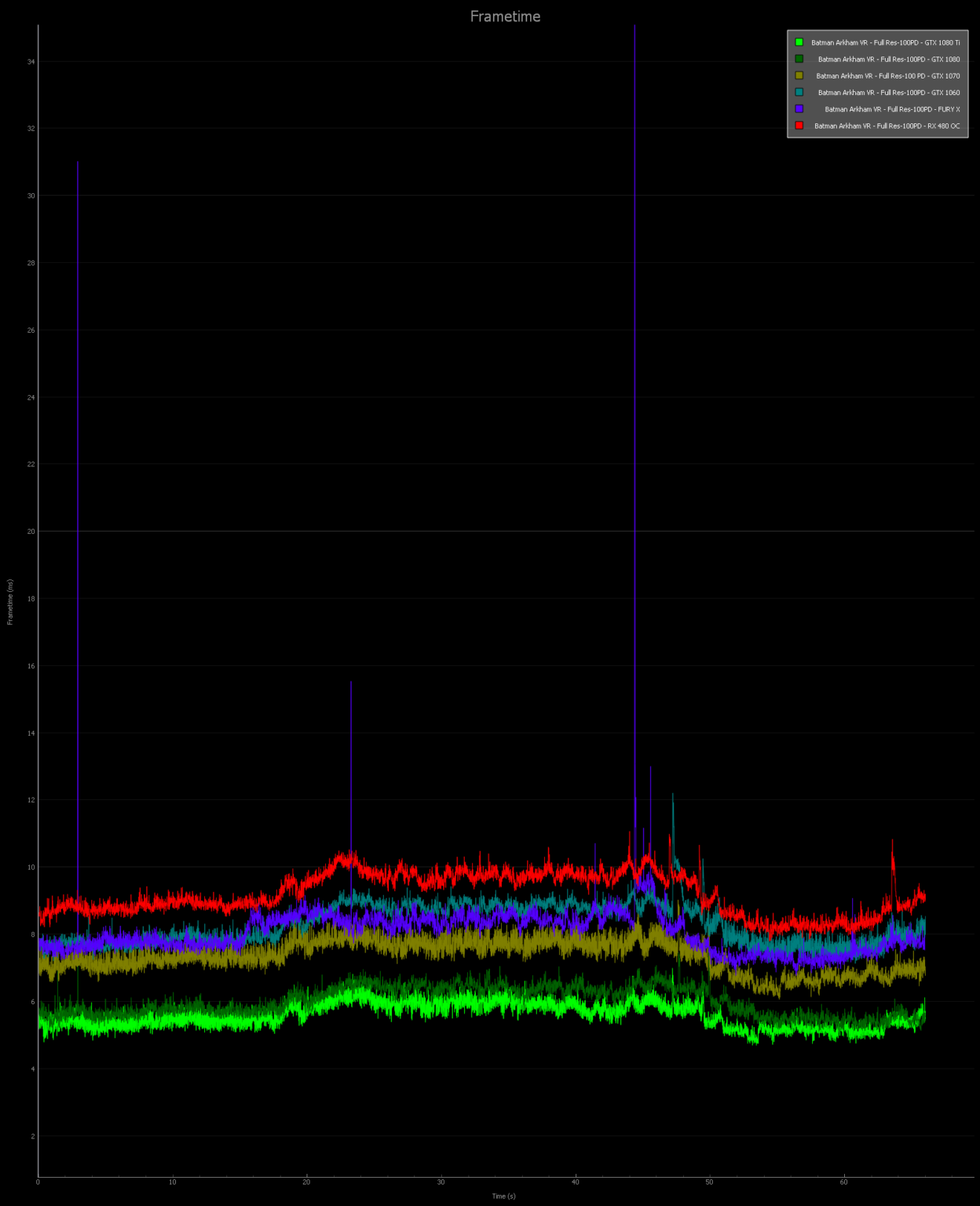This screenshot has width=980, height=1206.
Task: Select the GTX 1070 legend entry text
Action: pos(887,76)
